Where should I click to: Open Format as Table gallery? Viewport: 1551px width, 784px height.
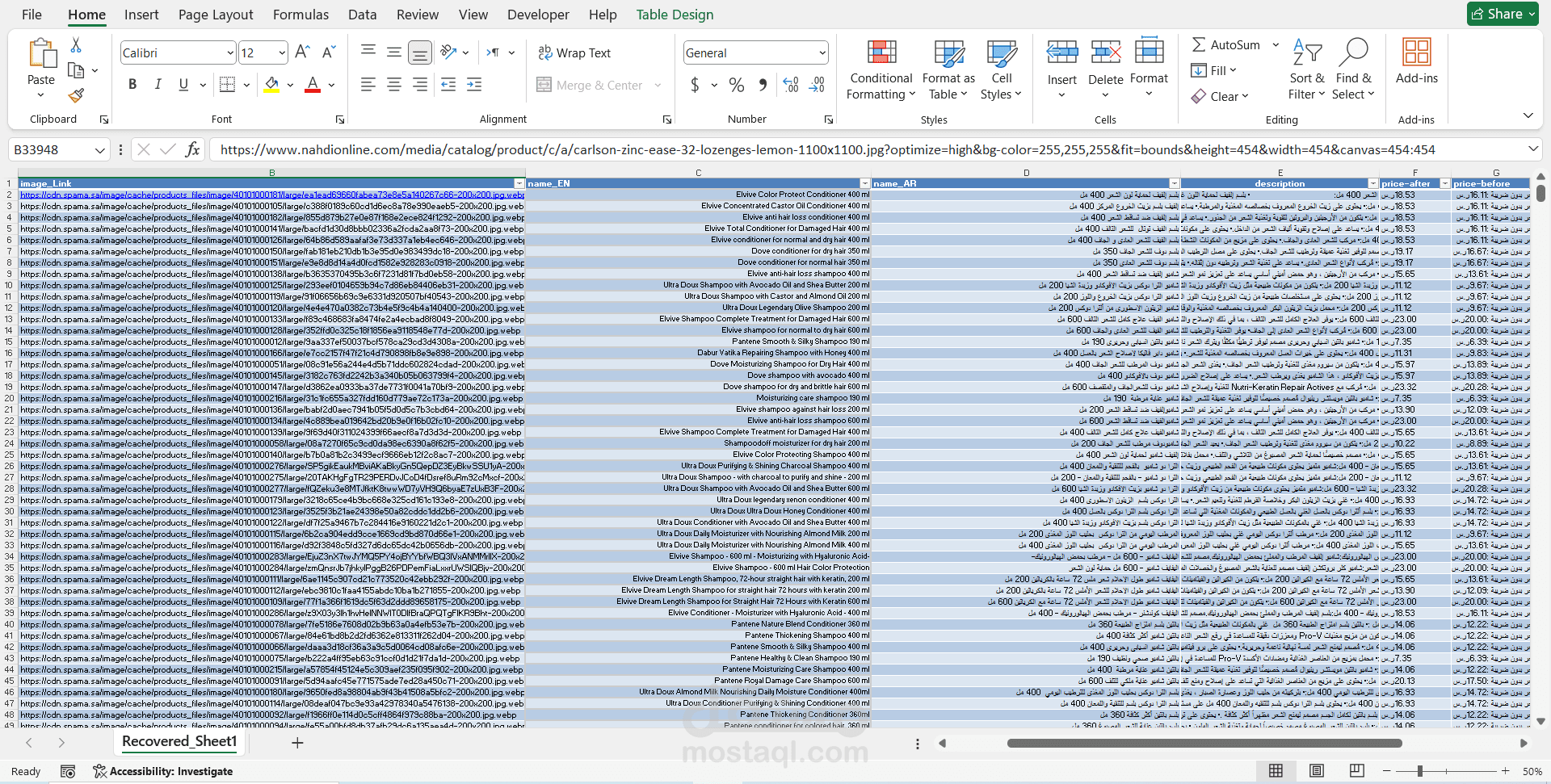click(949, 70)
